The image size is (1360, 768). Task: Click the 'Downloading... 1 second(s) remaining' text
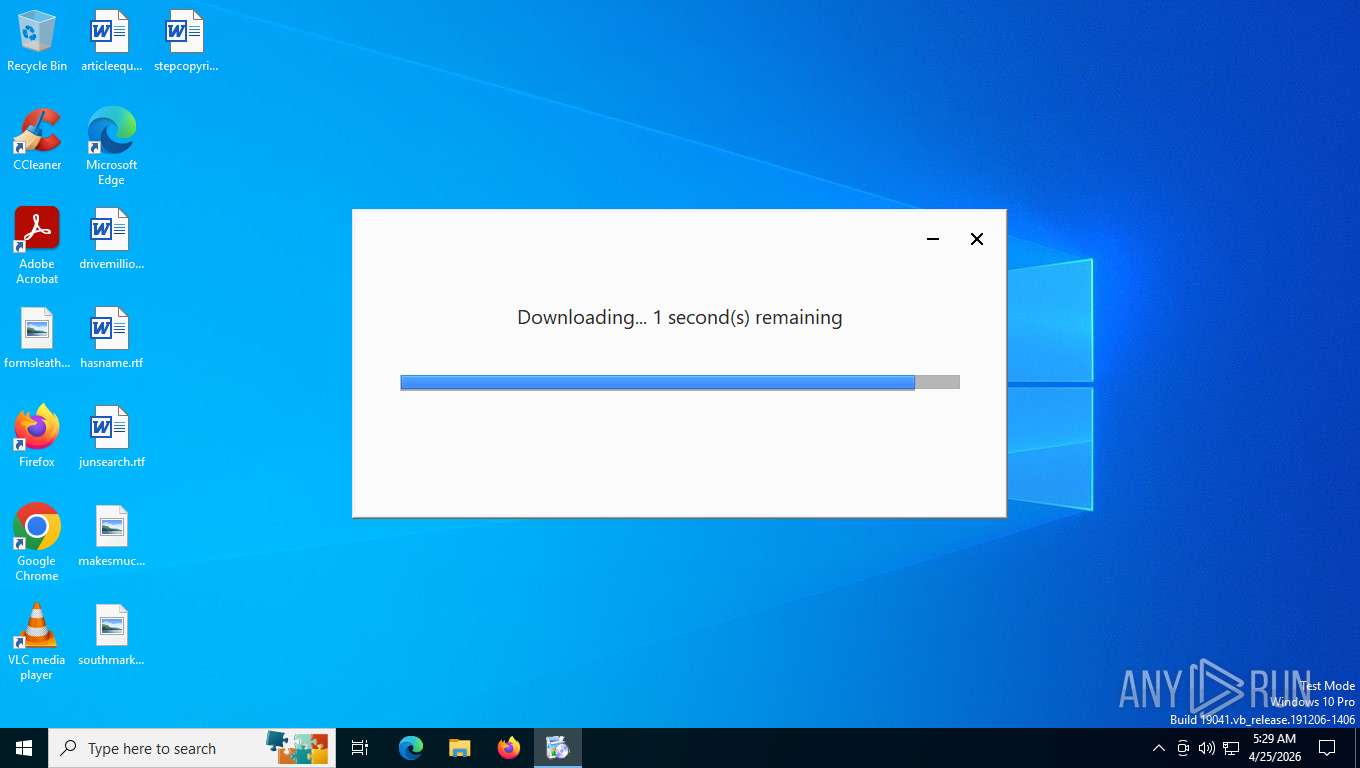click(680, 318)
